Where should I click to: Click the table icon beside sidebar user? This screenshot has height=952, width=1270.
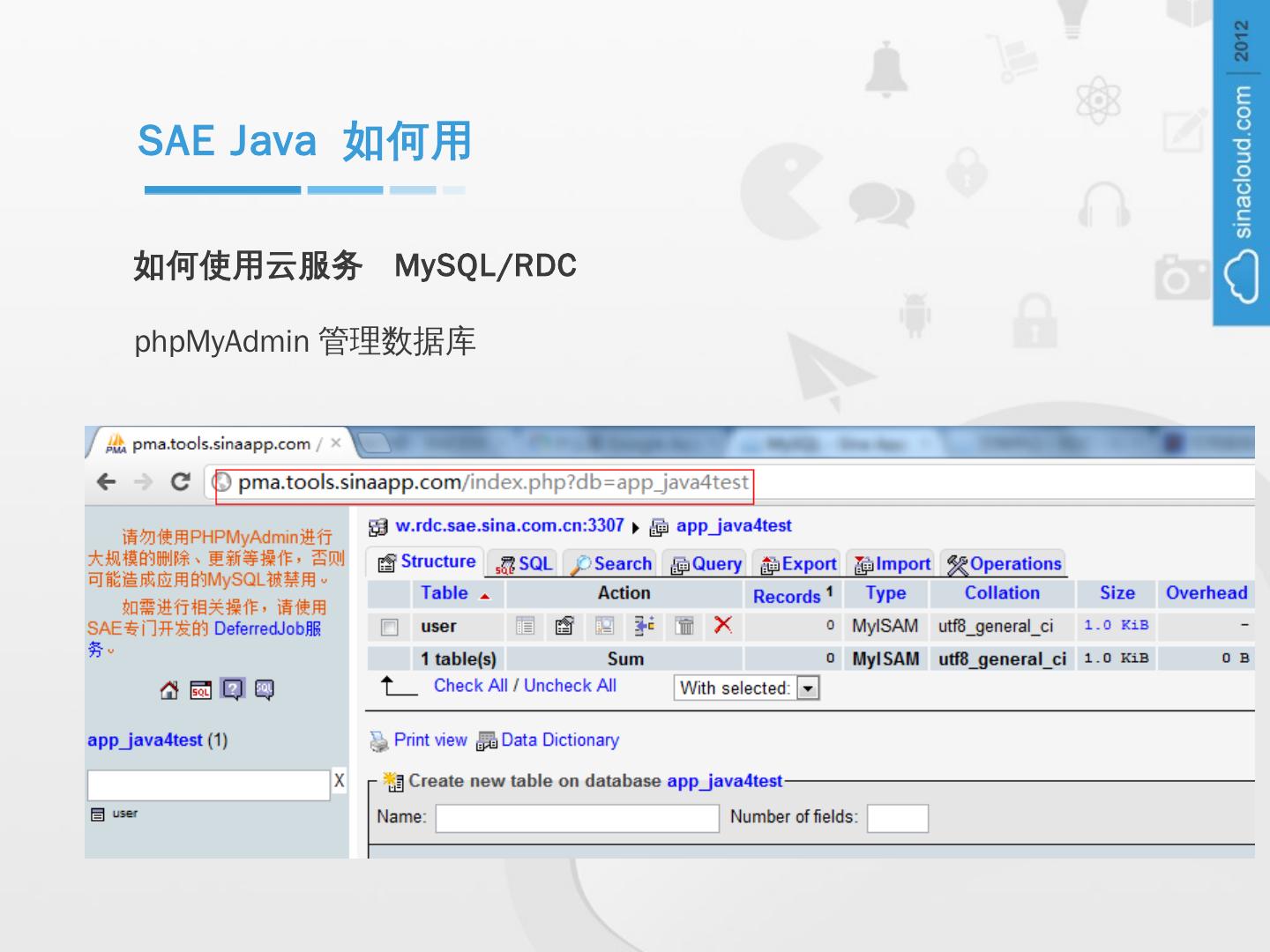[98, 814]
